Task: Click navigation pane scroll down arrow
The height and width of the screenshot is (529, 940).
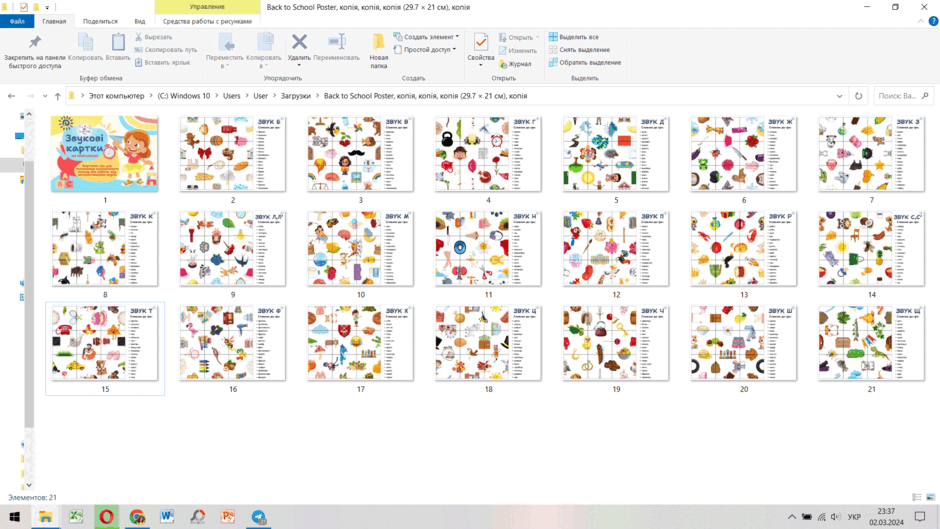Action: [x=29, y=485]
